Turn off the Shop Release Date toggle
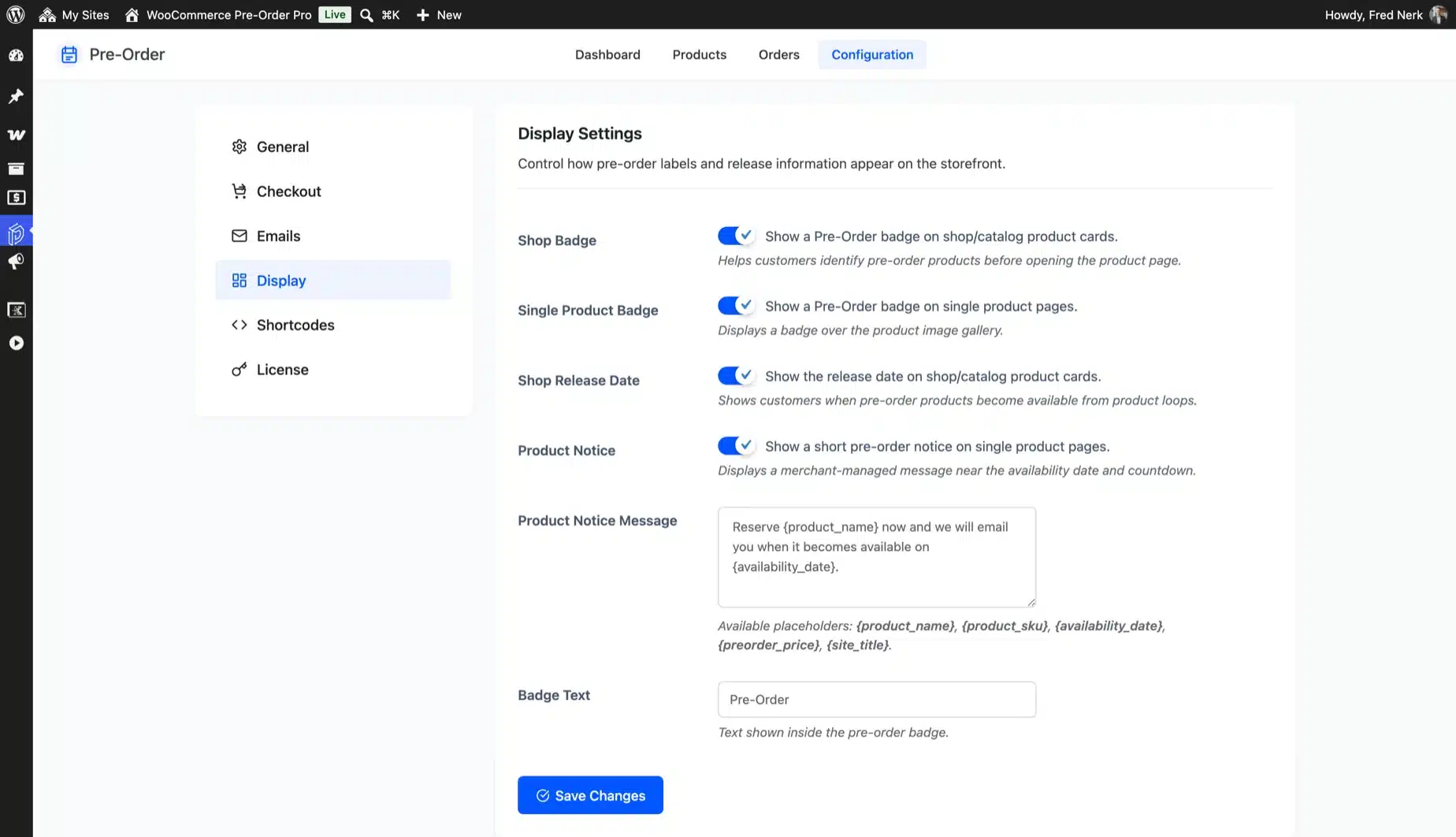1456x837 pixels. 736,376
